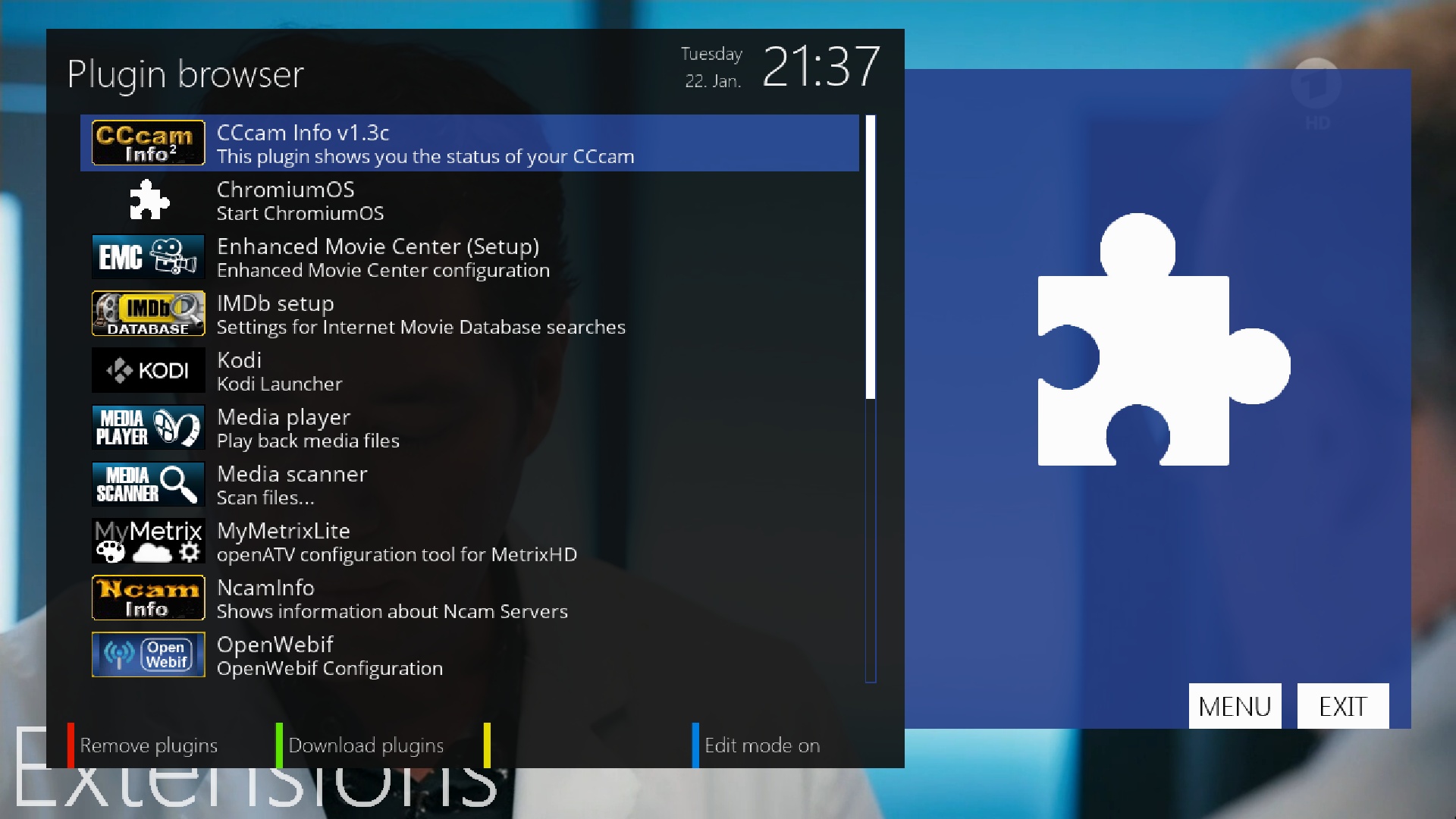The height and width of the screenshot is (819, 1456).
Task: Click 'This plugin shows you the status' description
Action: point(425,157)
